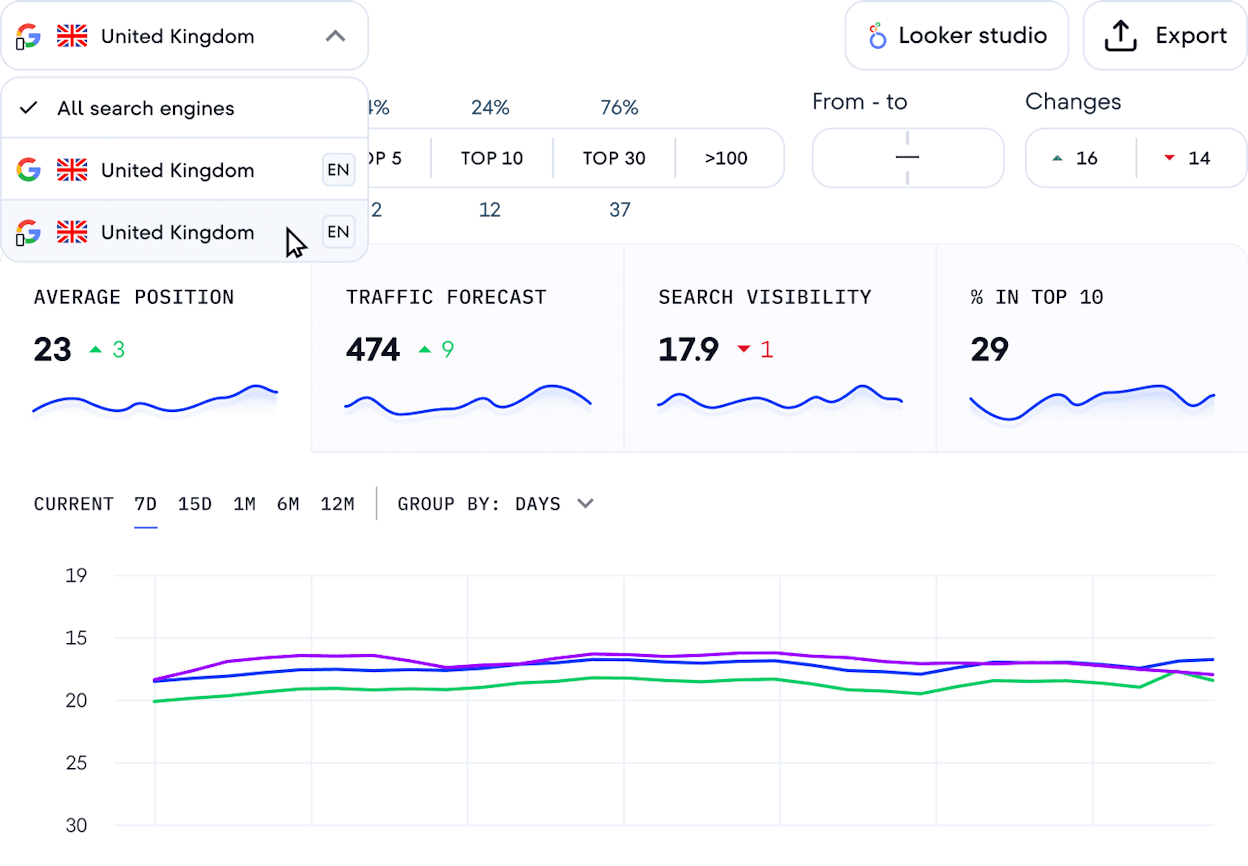
Task: Click UK flag in the highlighted dropdown row
Action: coord(72,232)
